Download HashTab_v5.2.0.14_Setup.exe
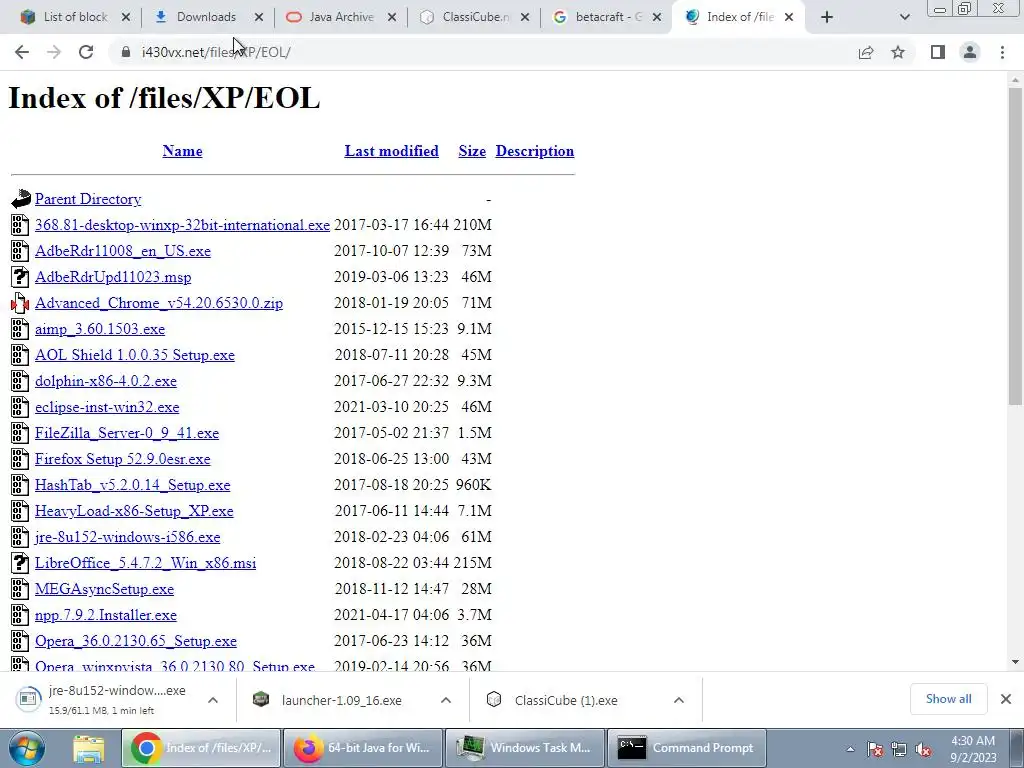Image resolution: width=1024 pixels, height=768 pixels. click(133, 485)
